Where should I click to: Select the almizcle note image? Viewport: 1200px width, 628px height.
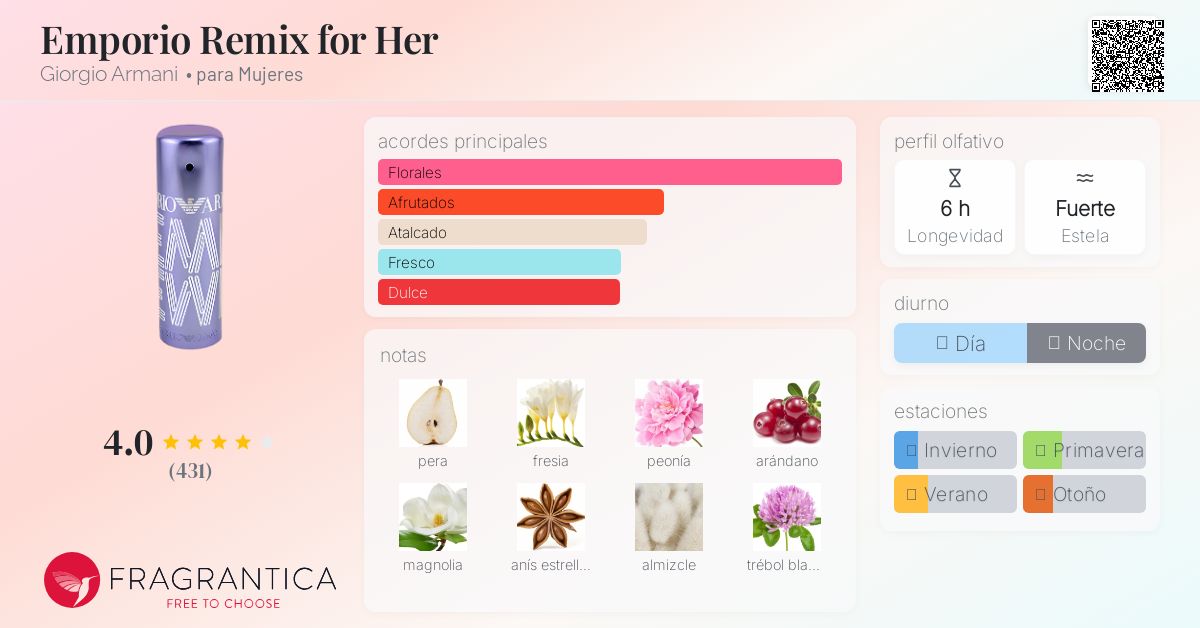pos(669,517)
